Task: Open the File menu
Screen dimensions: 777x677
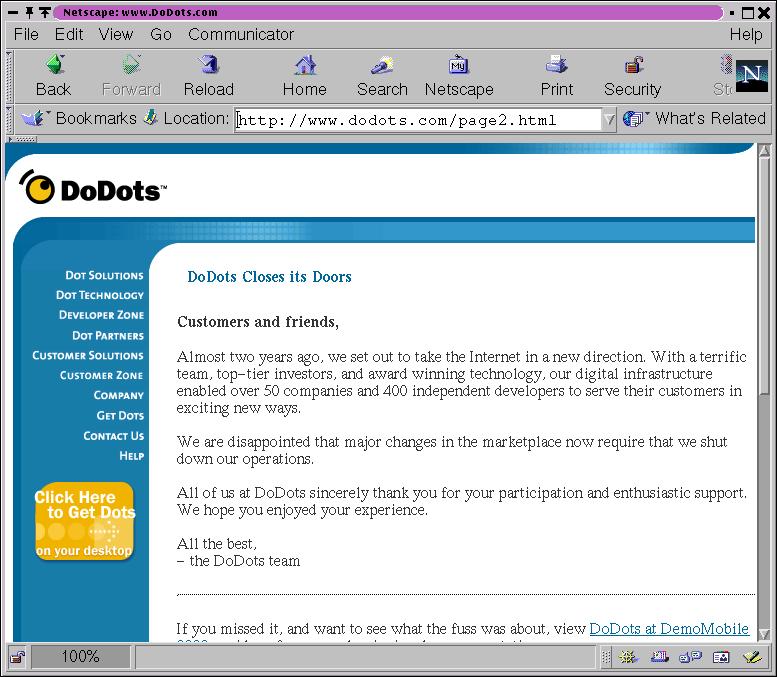Action: tap(26, 34)
